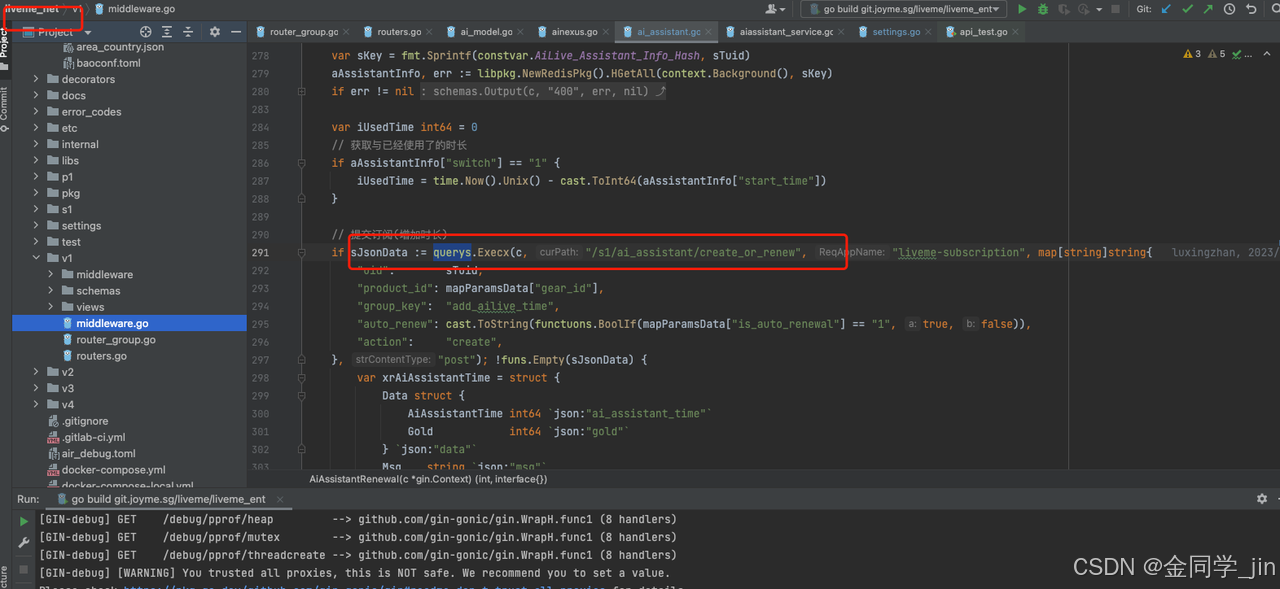
Task: Open Run panel wrench settings
Action: [x=24, y=543]
